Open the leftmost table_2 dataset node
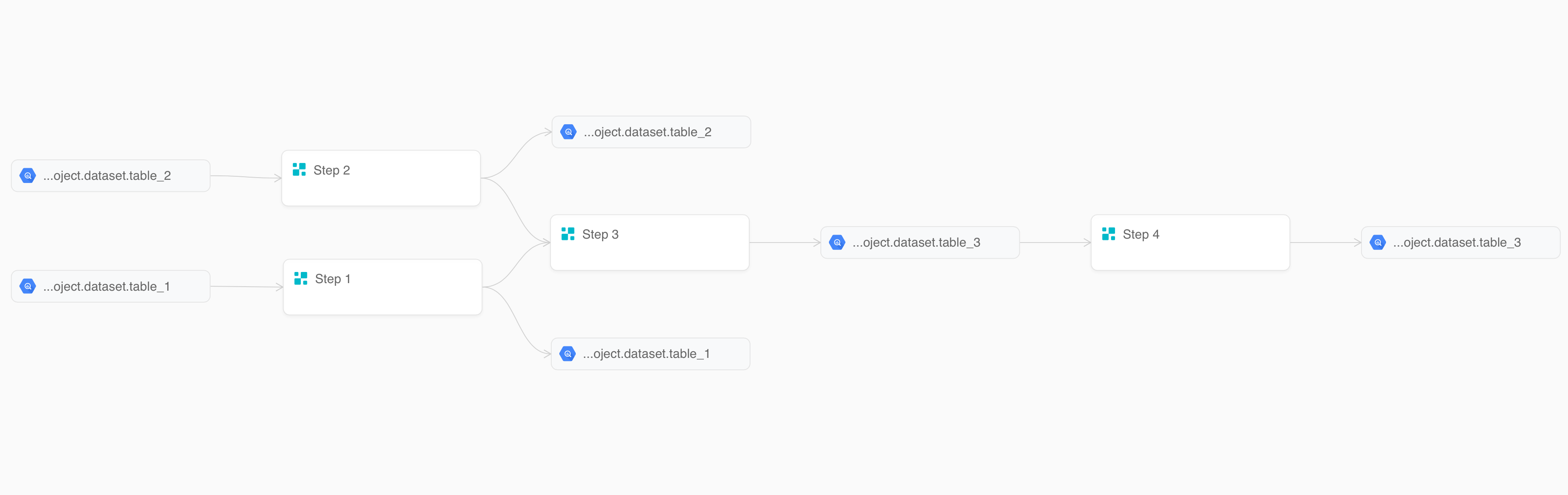Viewport: 1568px width, 495px height. 111,176
